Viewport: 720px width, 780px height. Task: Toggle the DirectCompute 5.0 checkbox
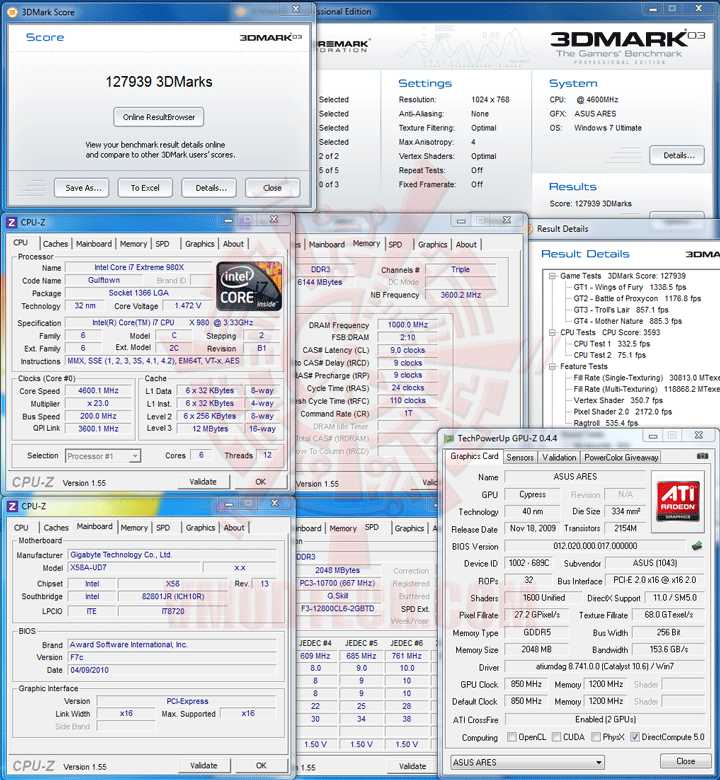coord(635,737)
